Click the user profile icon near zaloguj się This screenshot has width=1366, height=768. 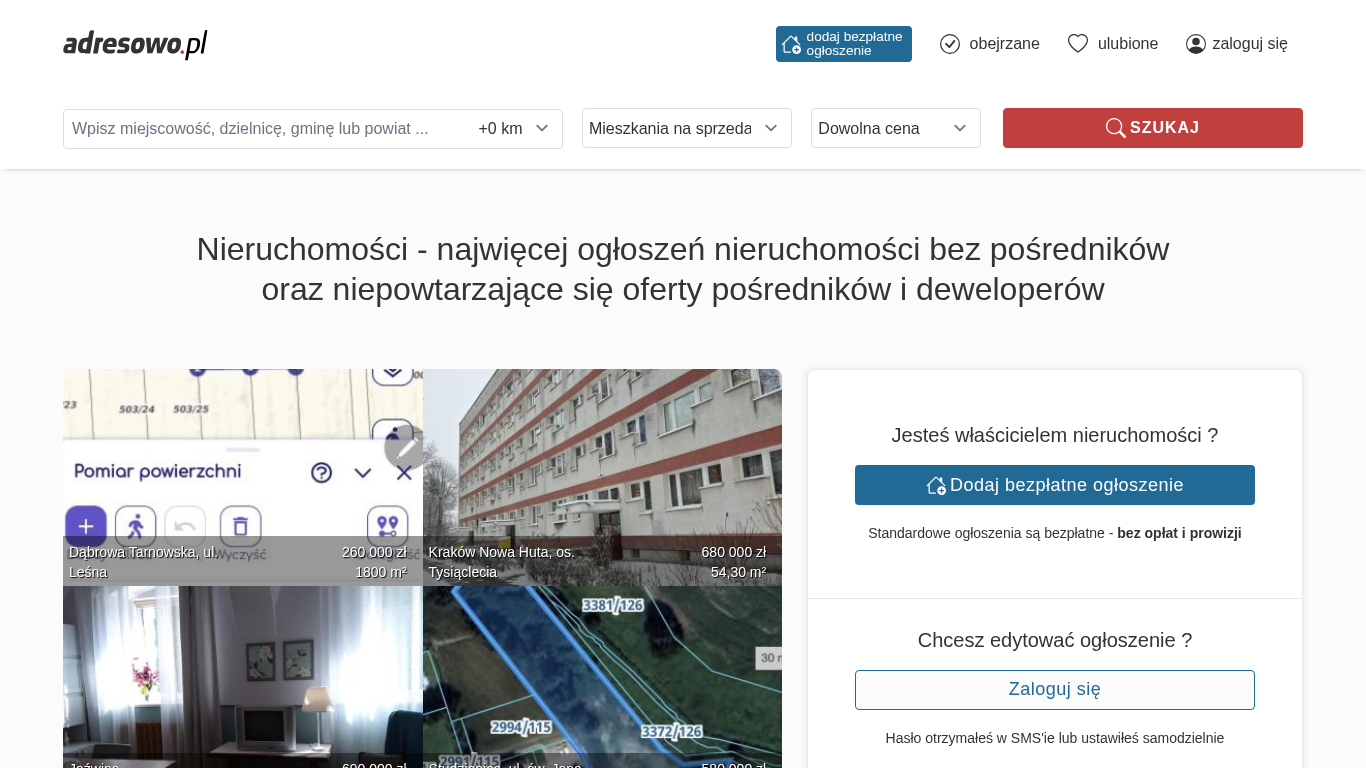coord(1196,44)
